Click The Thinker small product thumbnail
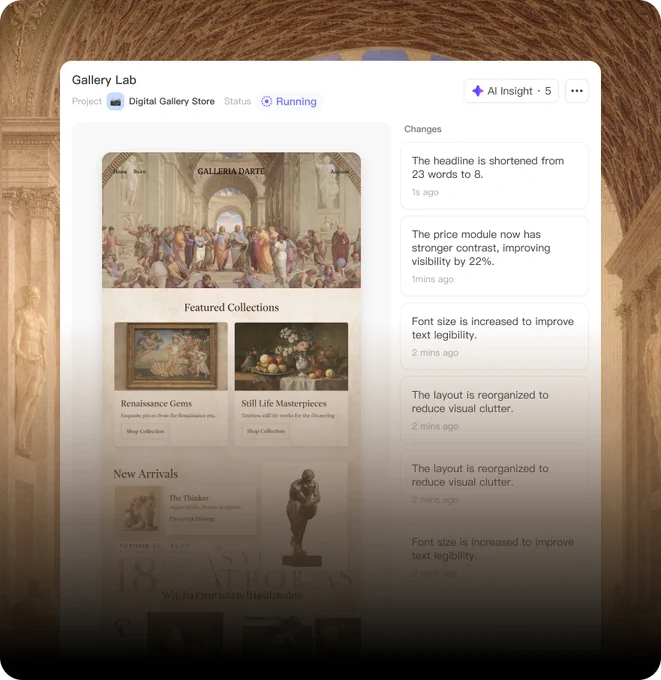661x680 pixels. tap(138, 509)
